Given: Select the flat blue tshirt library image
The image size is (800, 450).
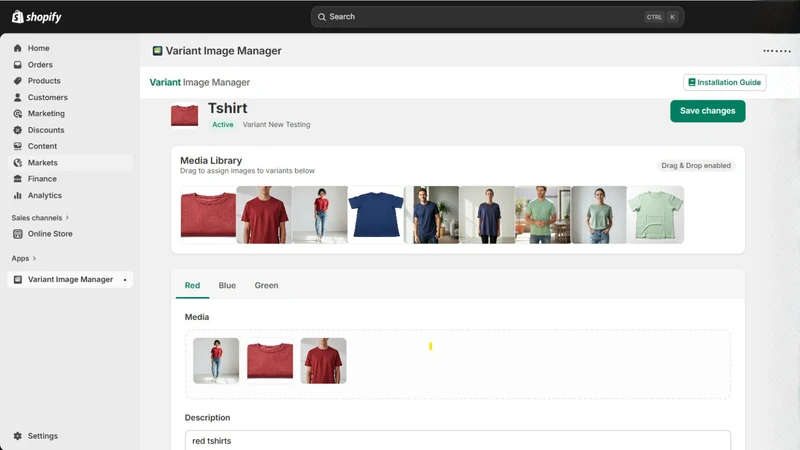Looking at the screenshot, I should coord(376,215).
